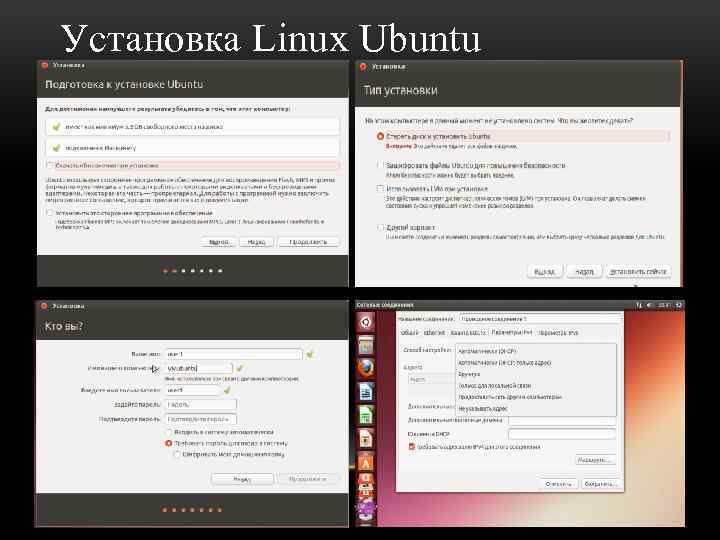This screenshot has width=720, height=540.
Task: Tick the install third-party software checkbox
Action: pyautogui.click(x=50, y=213)
